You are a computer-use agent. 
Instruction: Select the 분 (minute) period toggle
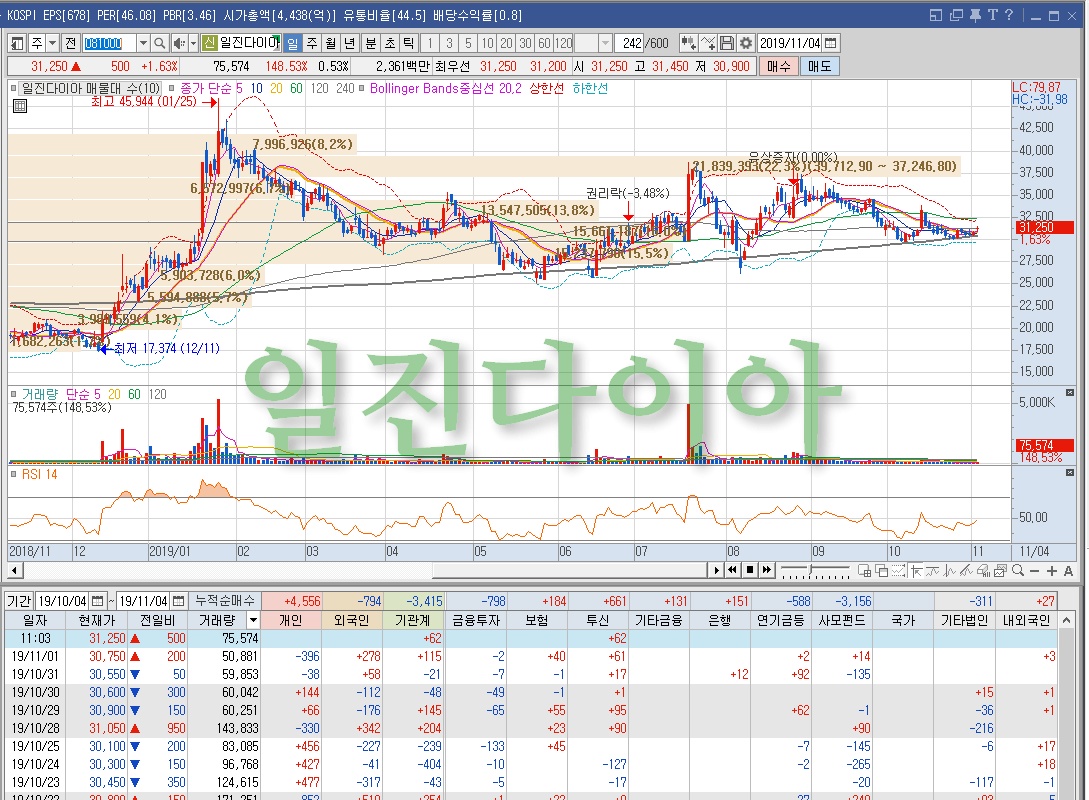(x=371, y=43)
